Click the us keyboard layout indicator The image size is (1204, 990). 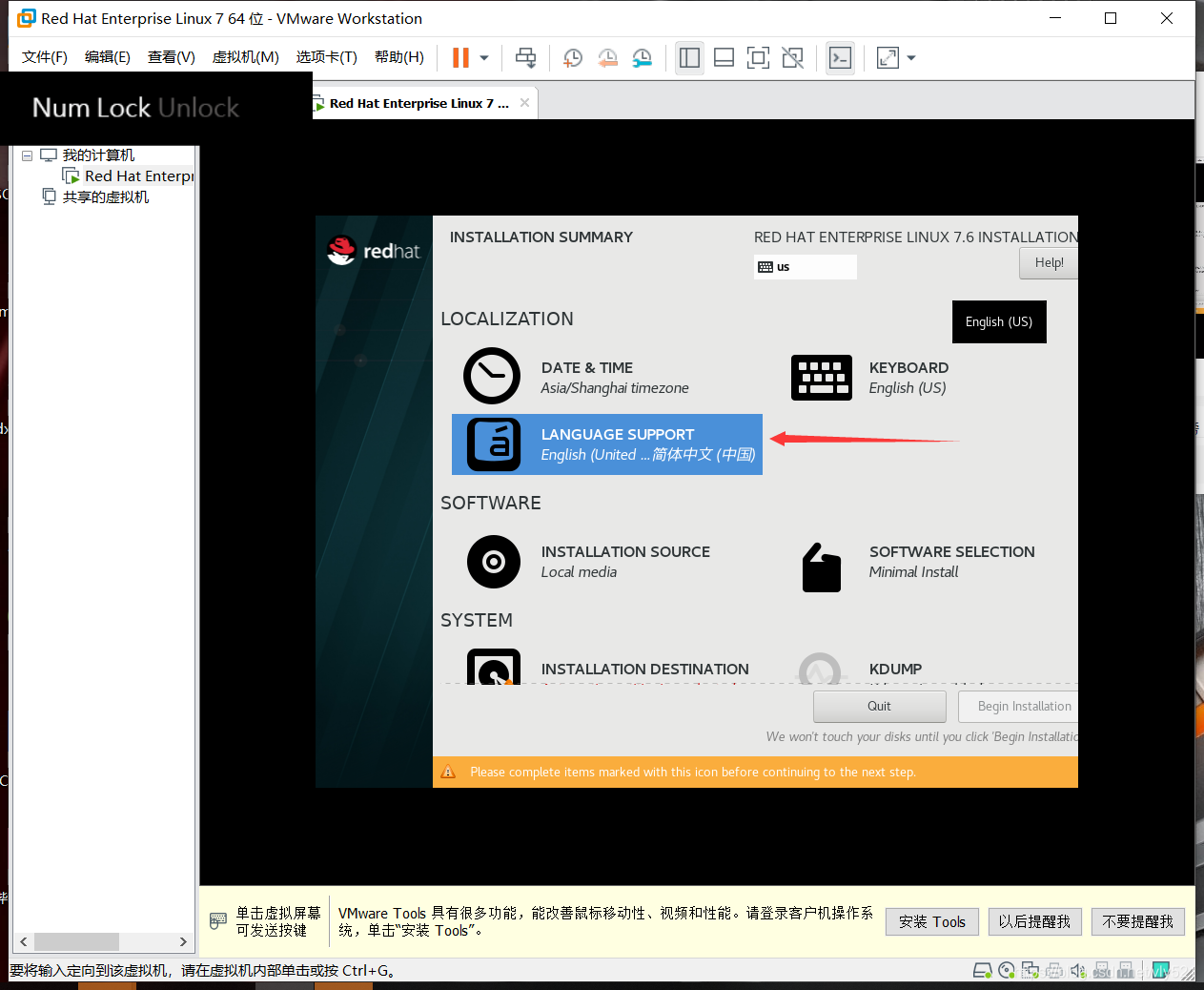[x=806, y=267]
